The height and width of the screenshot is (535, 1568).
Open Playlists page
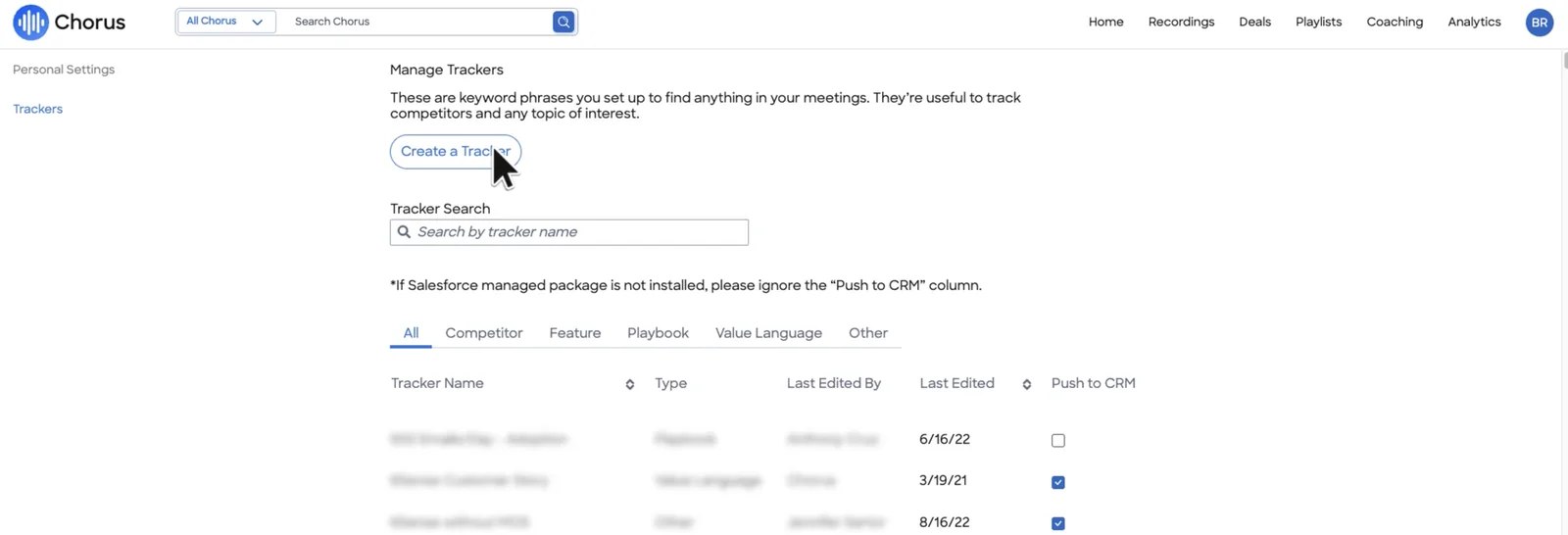click(1318, 22)
